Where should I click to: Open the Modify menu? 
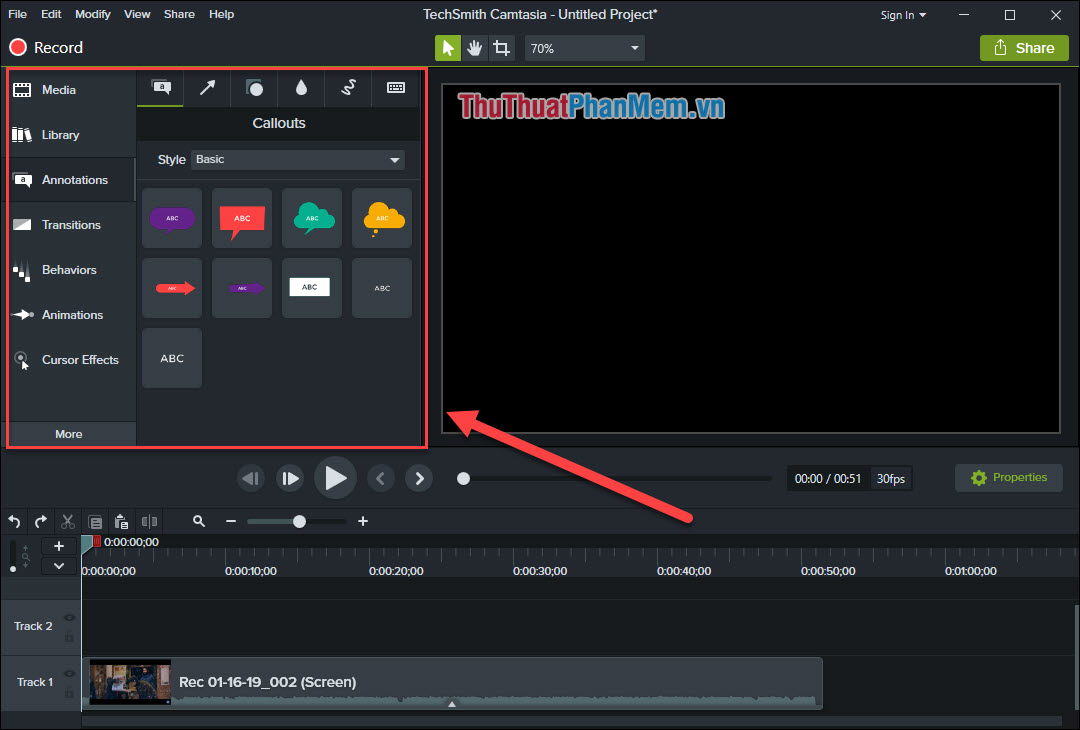click(x=92, y=13)
